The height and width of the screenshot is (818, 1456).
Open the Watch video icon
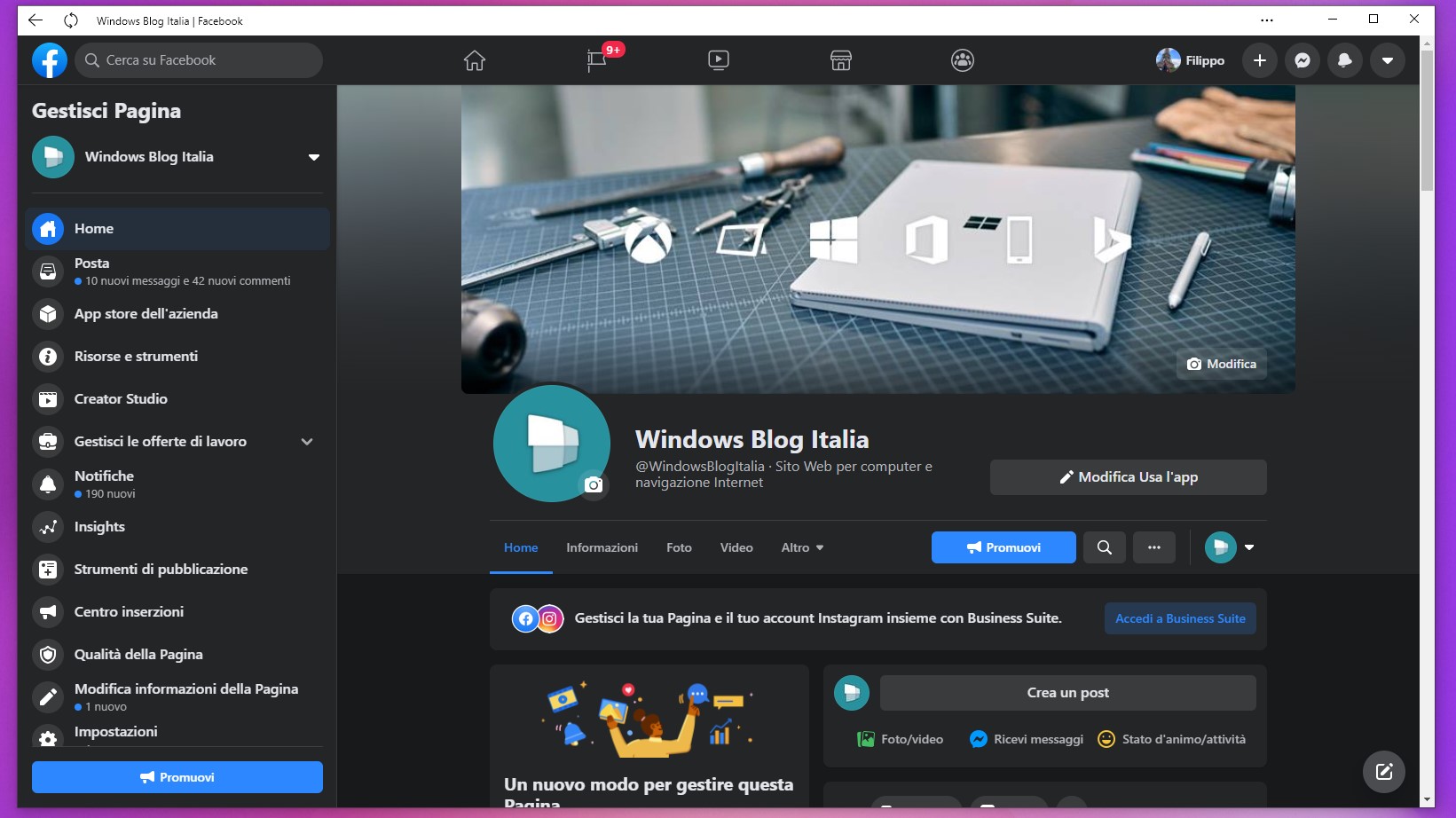click(x=719, y=60)
